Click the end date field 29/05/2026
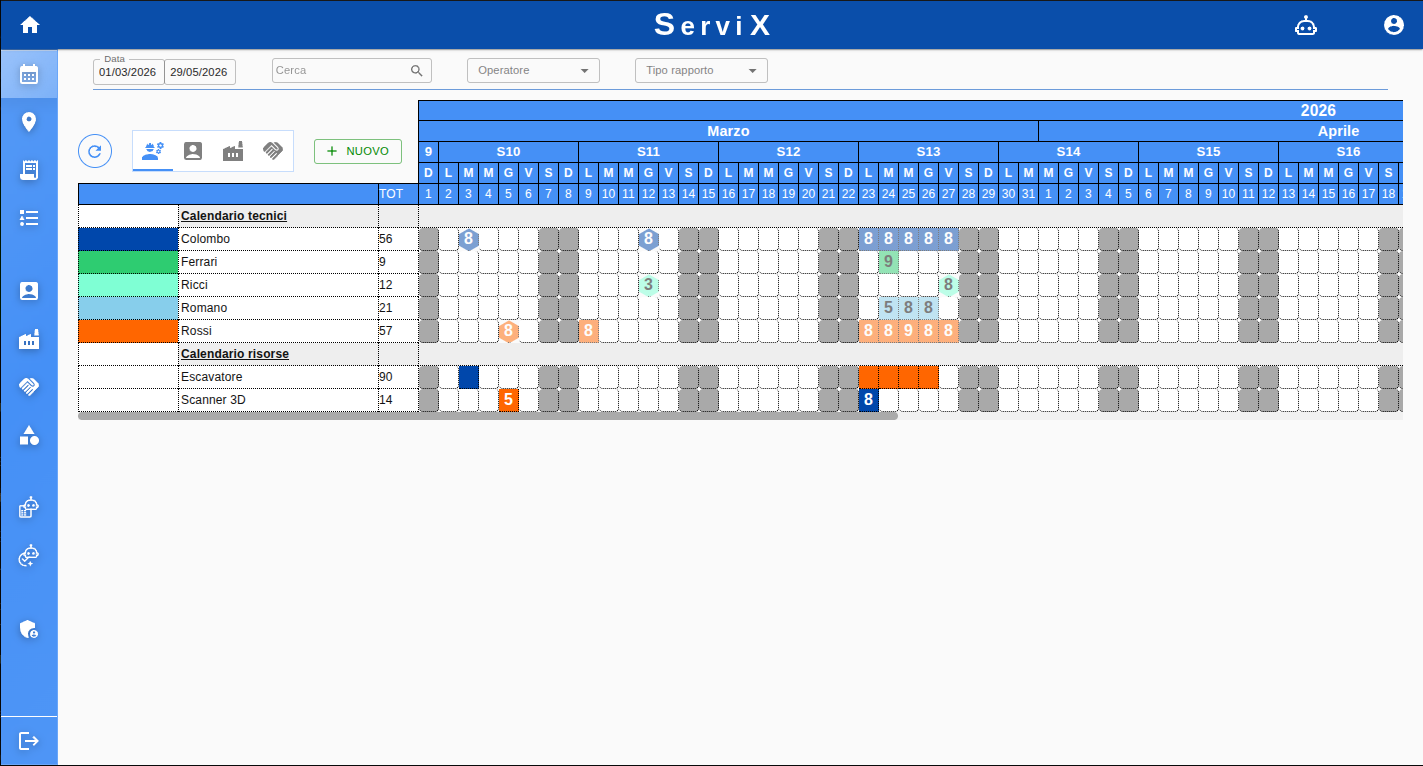Viewport: 1423px width, 766px height. (x=200, y=72)
